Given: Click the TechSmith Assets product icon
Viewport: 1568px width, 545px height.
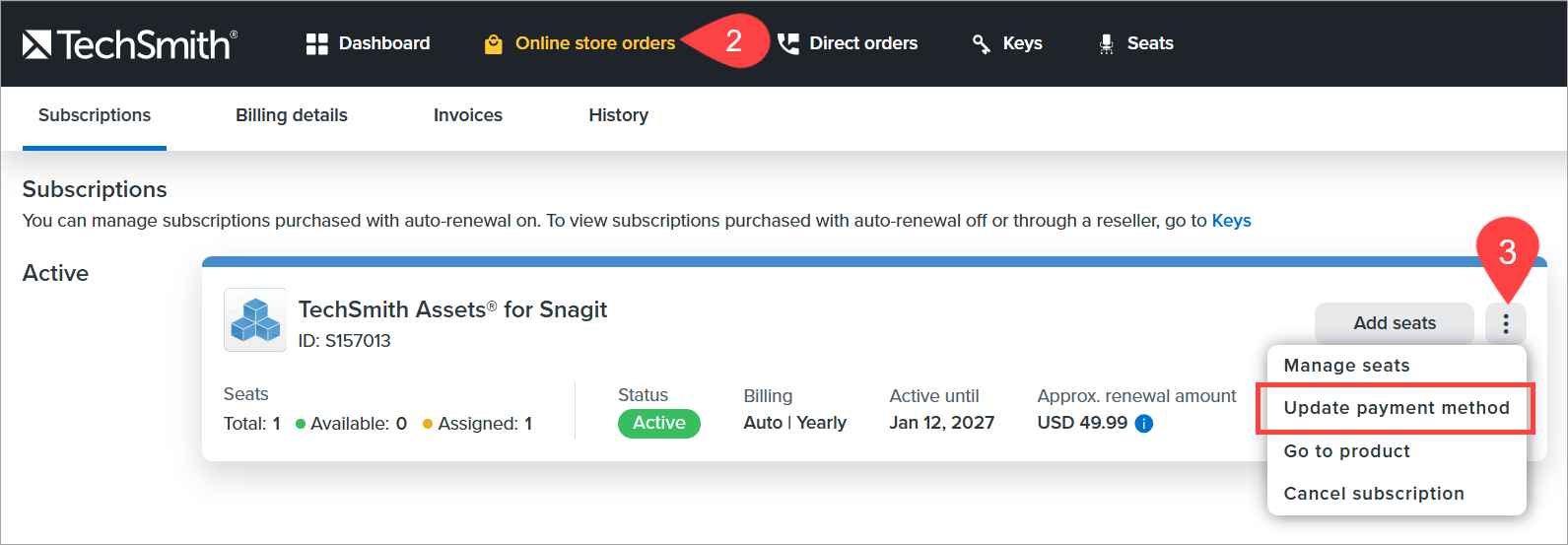Looking at the screenshot, I should 255,320.
